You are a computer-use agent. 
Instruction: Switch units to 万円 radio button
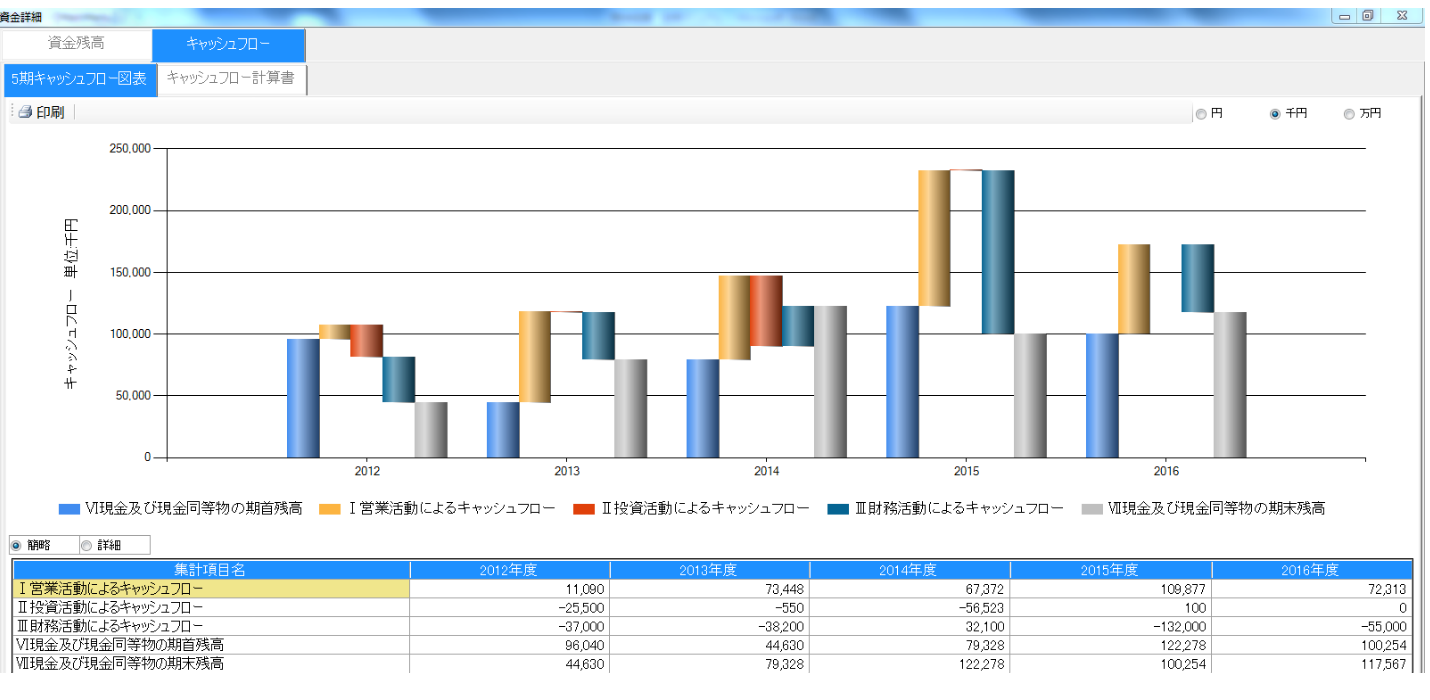[x=1349, y=114]
